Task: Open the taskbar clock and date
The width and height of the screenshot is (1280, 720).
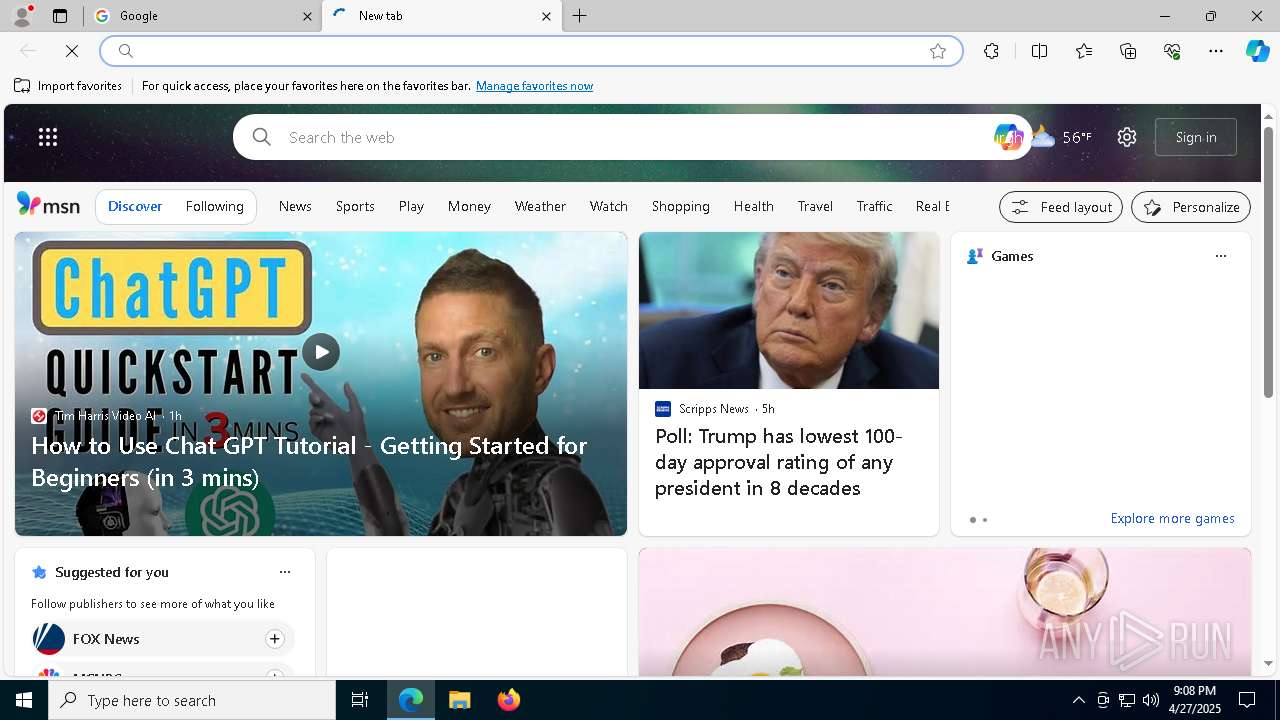Action: point(1194,700)
